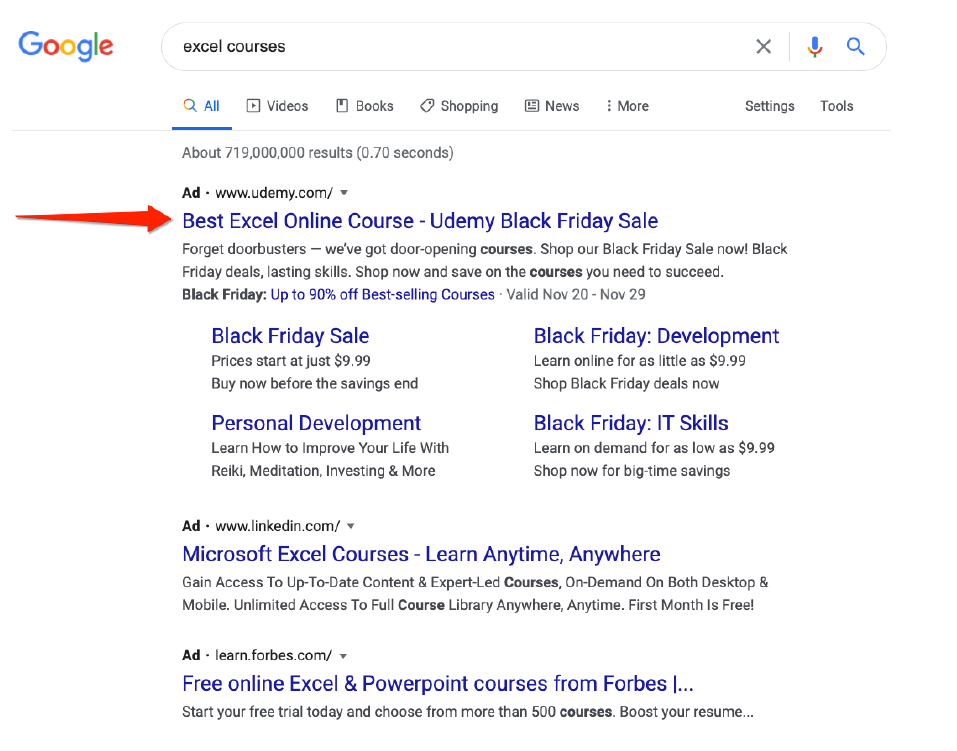The height and width of the screenshot is (751, 957).
Task: Open Best Excel Online Course Udemy ad
Action: (420, 221)
